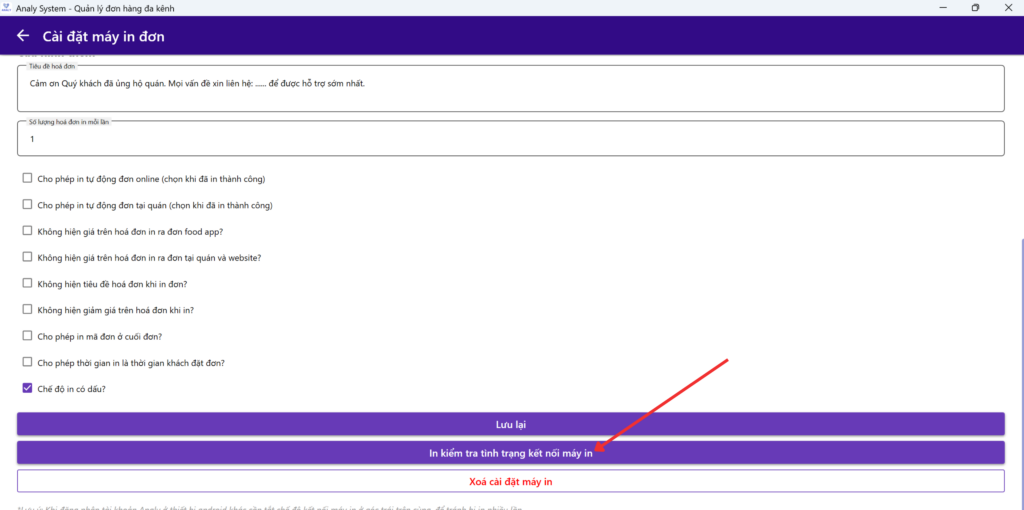Tick 'Không hiện giá' for tại quán và website

click(x=27, y=257)
